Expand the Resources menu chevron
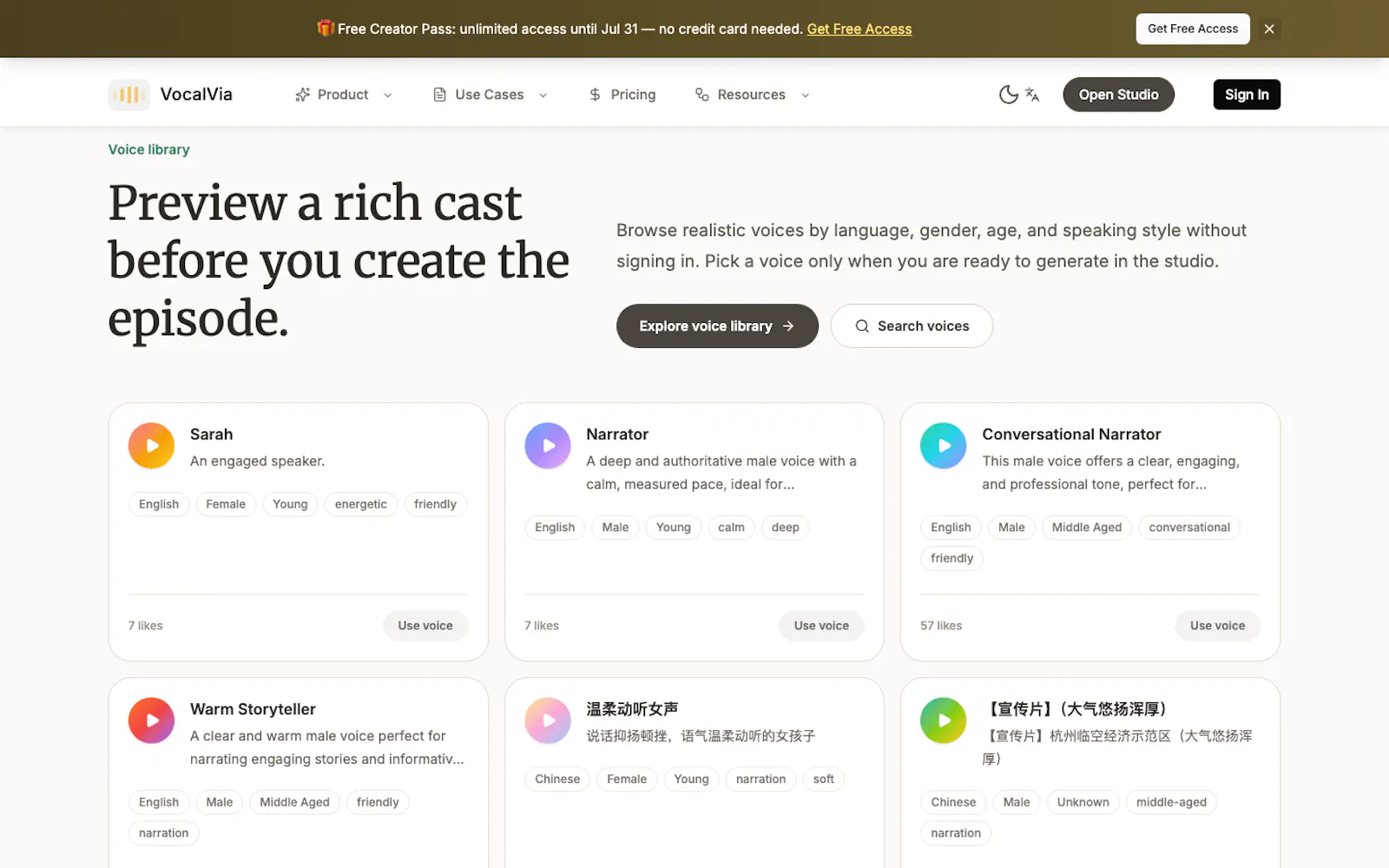 [806, 95]
